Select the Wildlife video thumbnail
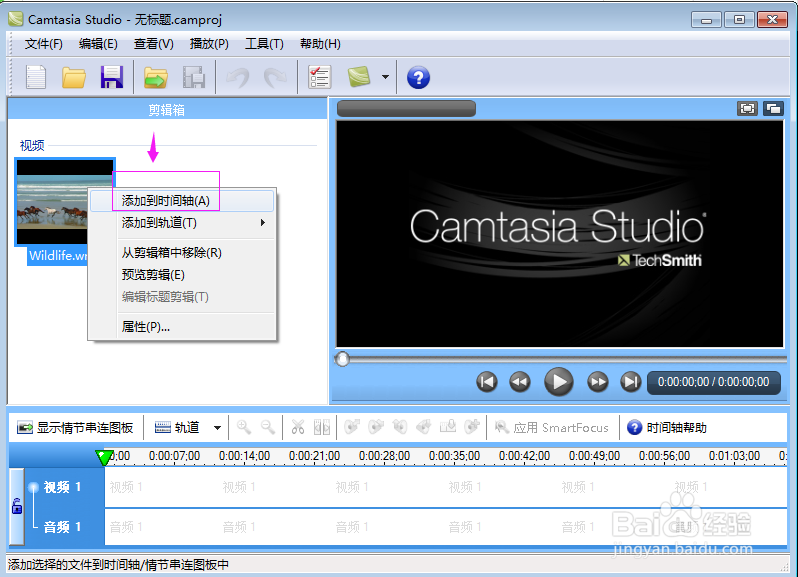The height and width of the screenshot is (577, 798). tap(65, 202)
